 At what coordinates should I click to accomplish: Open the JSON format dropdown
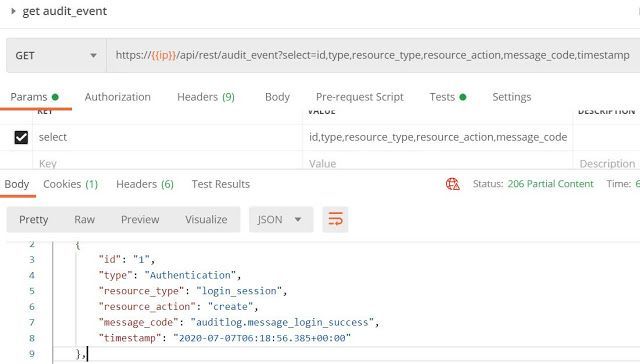point(281,220)
